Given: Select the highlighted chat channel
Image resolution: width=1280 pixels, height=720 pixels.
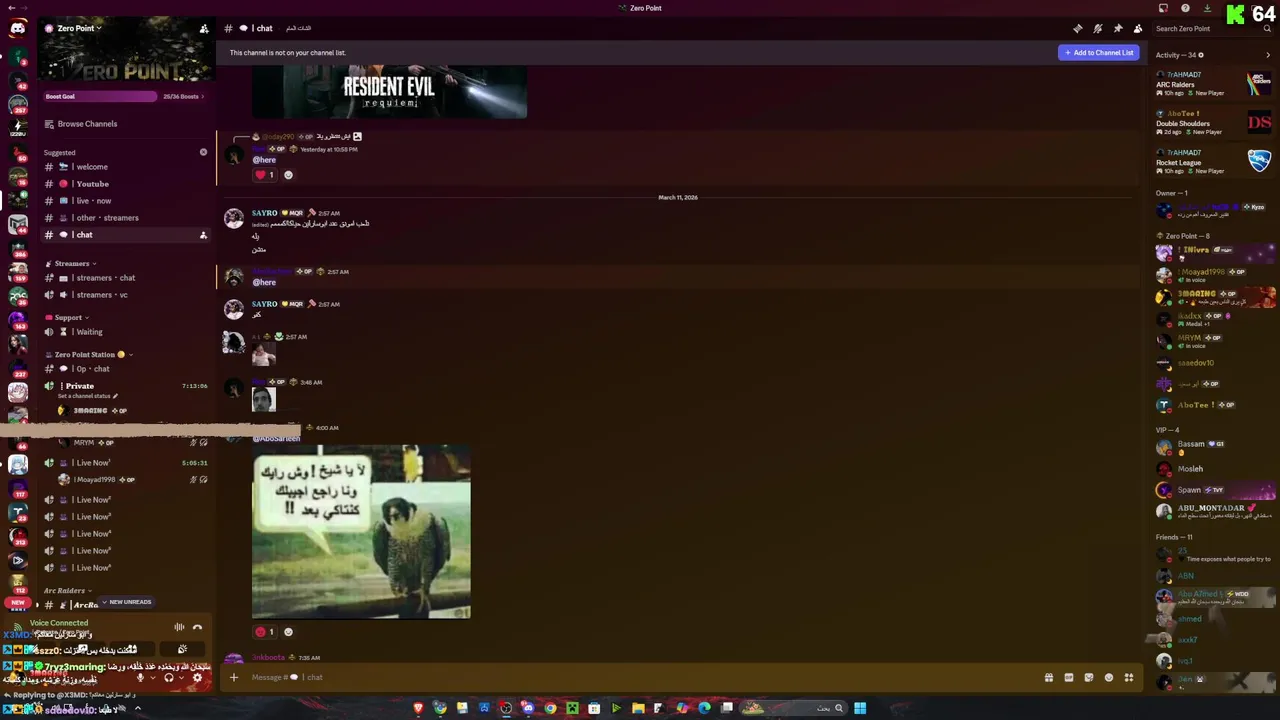Looking at the screenshot, I should (125, 235).
